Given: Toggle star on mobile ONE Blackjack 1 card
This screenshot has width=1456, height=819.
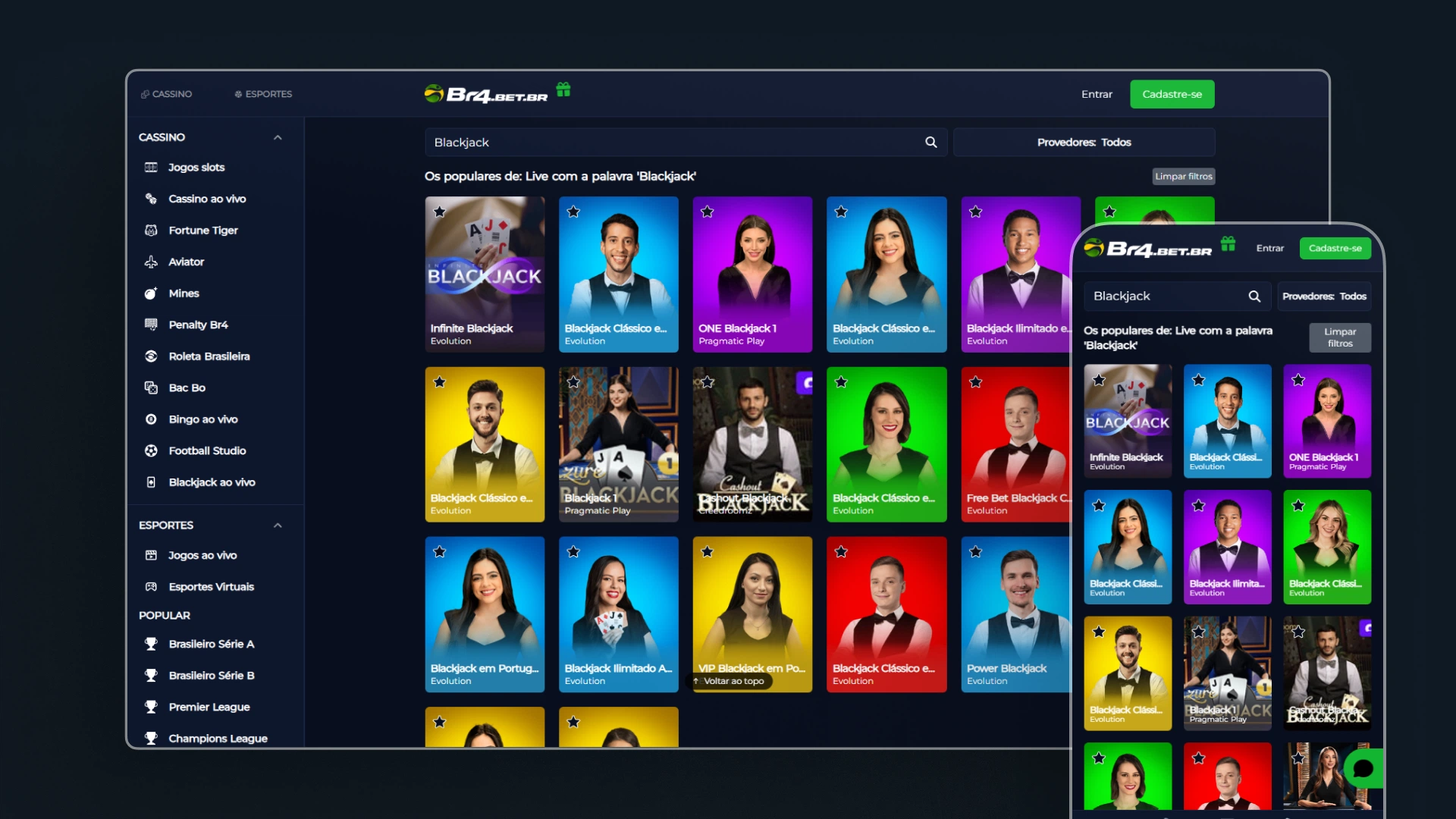Looking at the screenshot, I should [1298, 379].
